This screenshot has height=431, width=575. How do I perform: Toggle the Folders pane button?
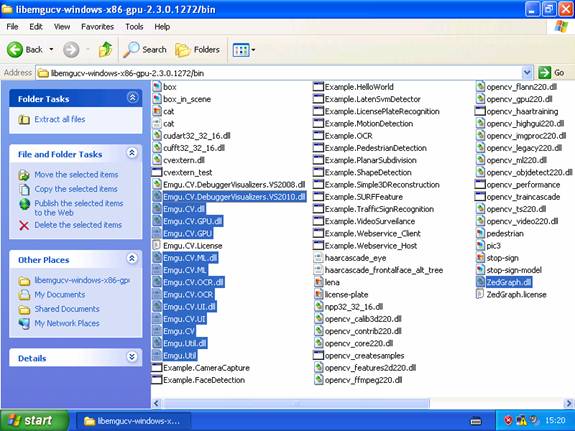[x=197, y=50]
